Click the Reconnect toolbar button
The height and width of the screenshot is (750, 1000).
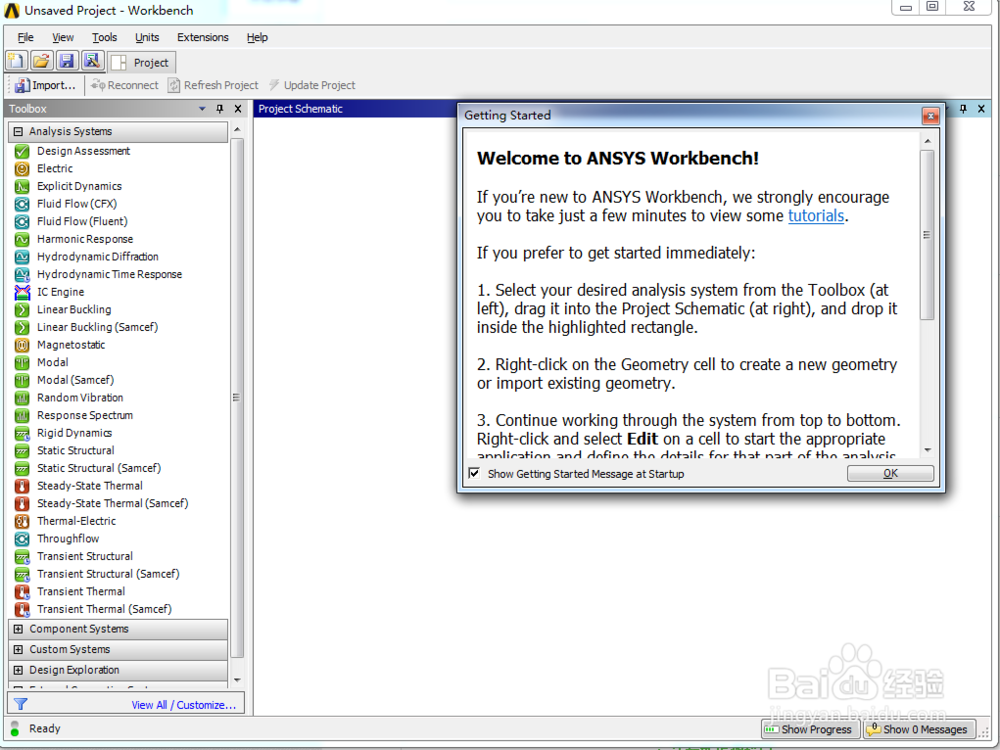point(124,85)
